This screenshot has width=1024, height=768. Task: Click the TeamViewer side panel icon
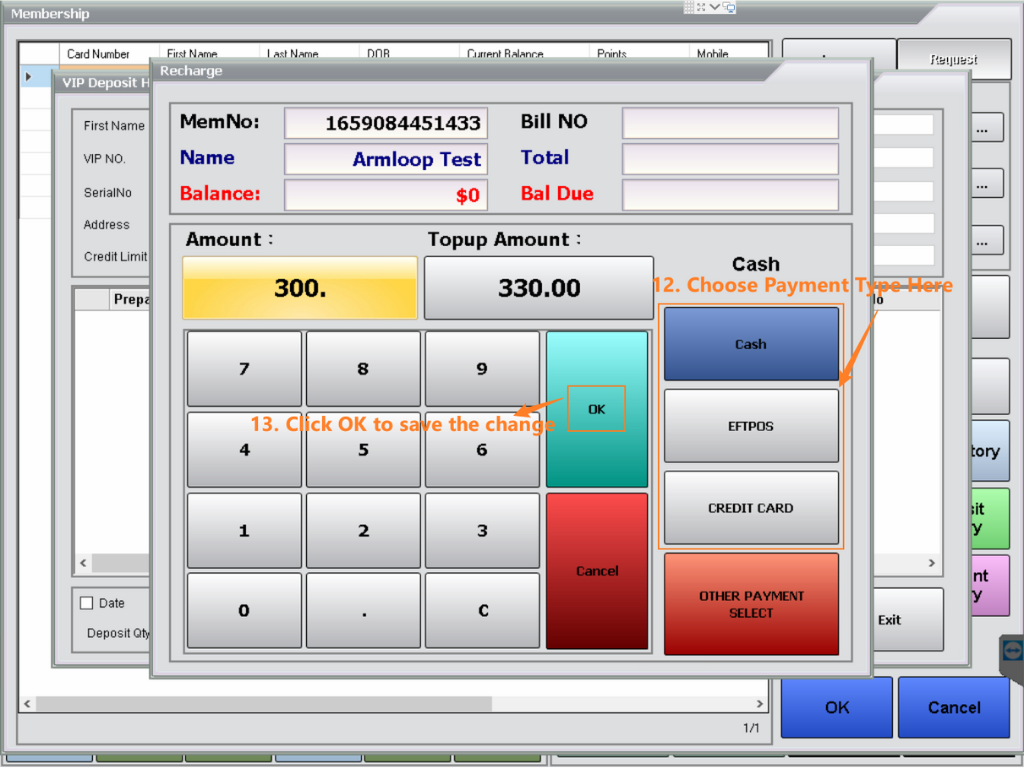click(x=1012, y=650)
